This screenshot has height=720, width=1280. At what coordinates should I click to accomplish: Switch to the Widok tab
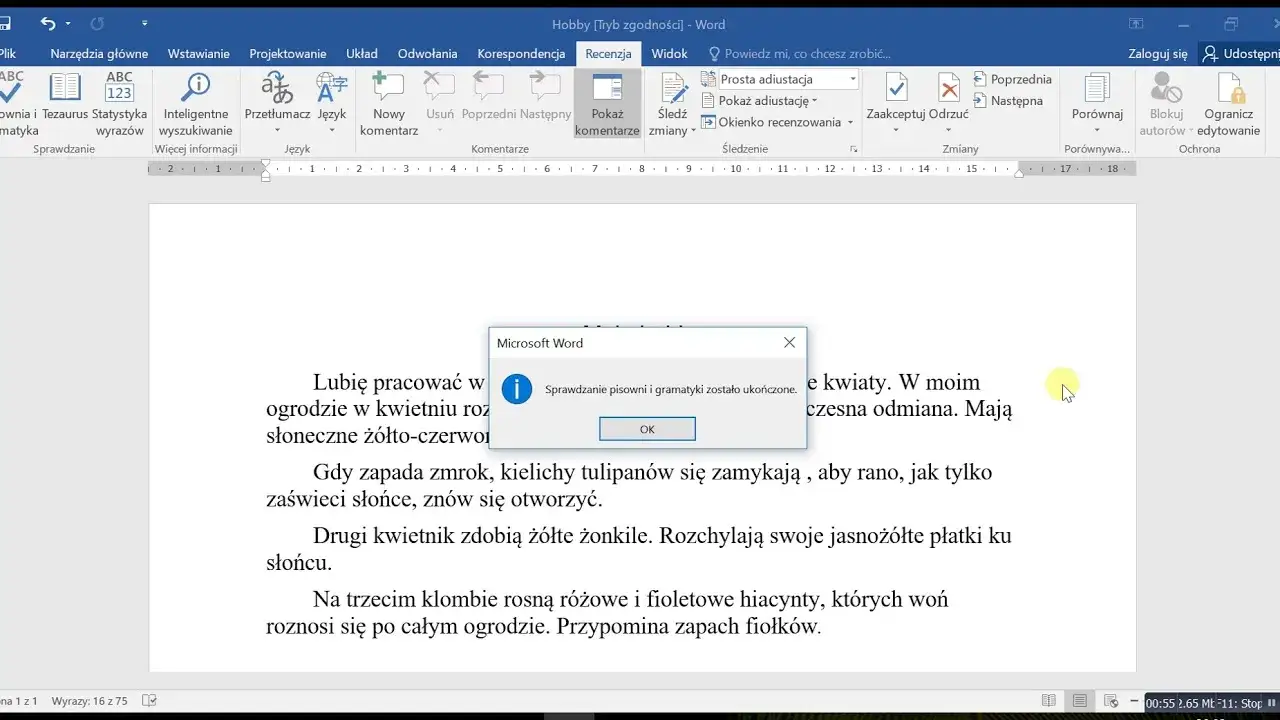click(669, 54)
